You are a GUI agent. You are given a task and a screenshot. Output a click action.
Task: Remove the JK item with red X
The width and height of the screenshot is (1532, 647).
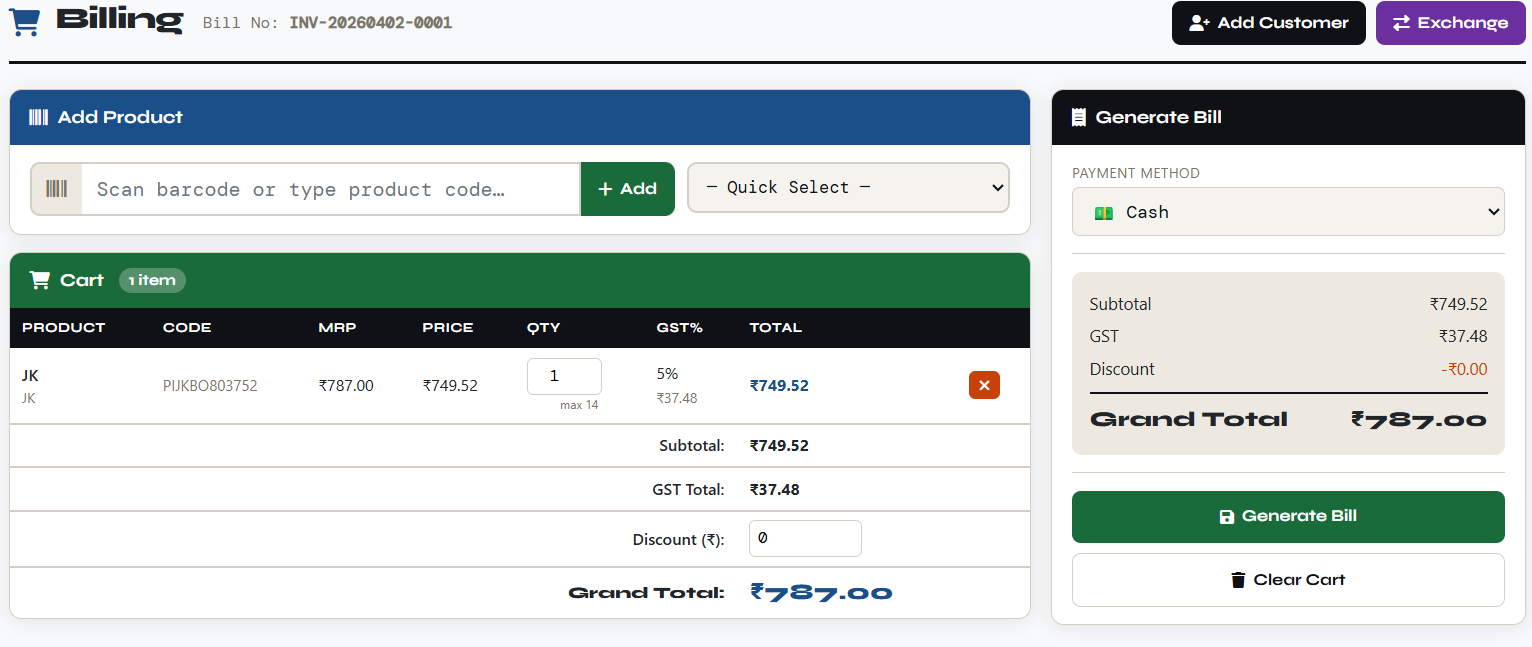pos(984,385)
